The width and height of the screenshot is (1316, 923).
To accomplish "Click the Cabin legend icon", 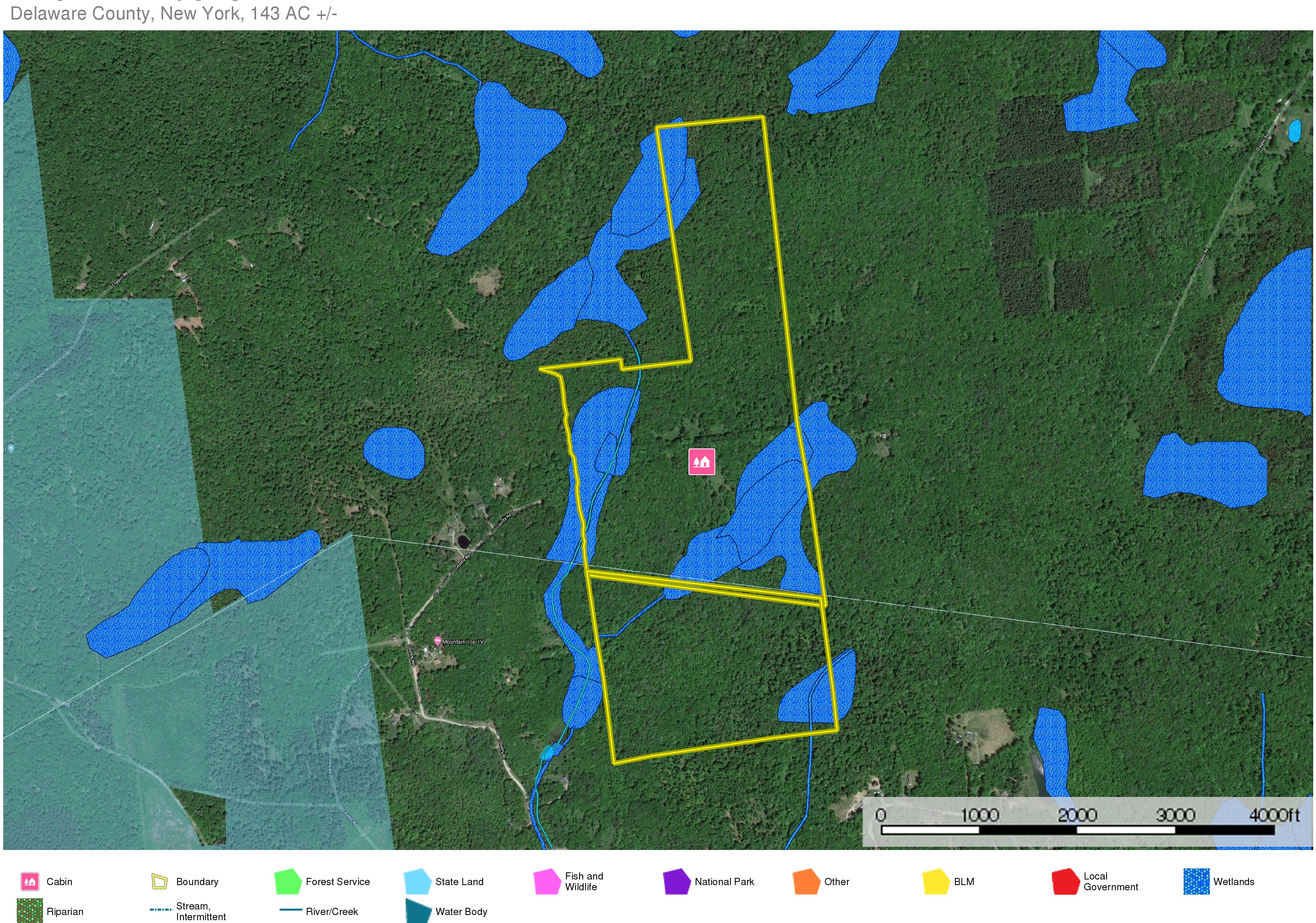I will click(29, 881).
